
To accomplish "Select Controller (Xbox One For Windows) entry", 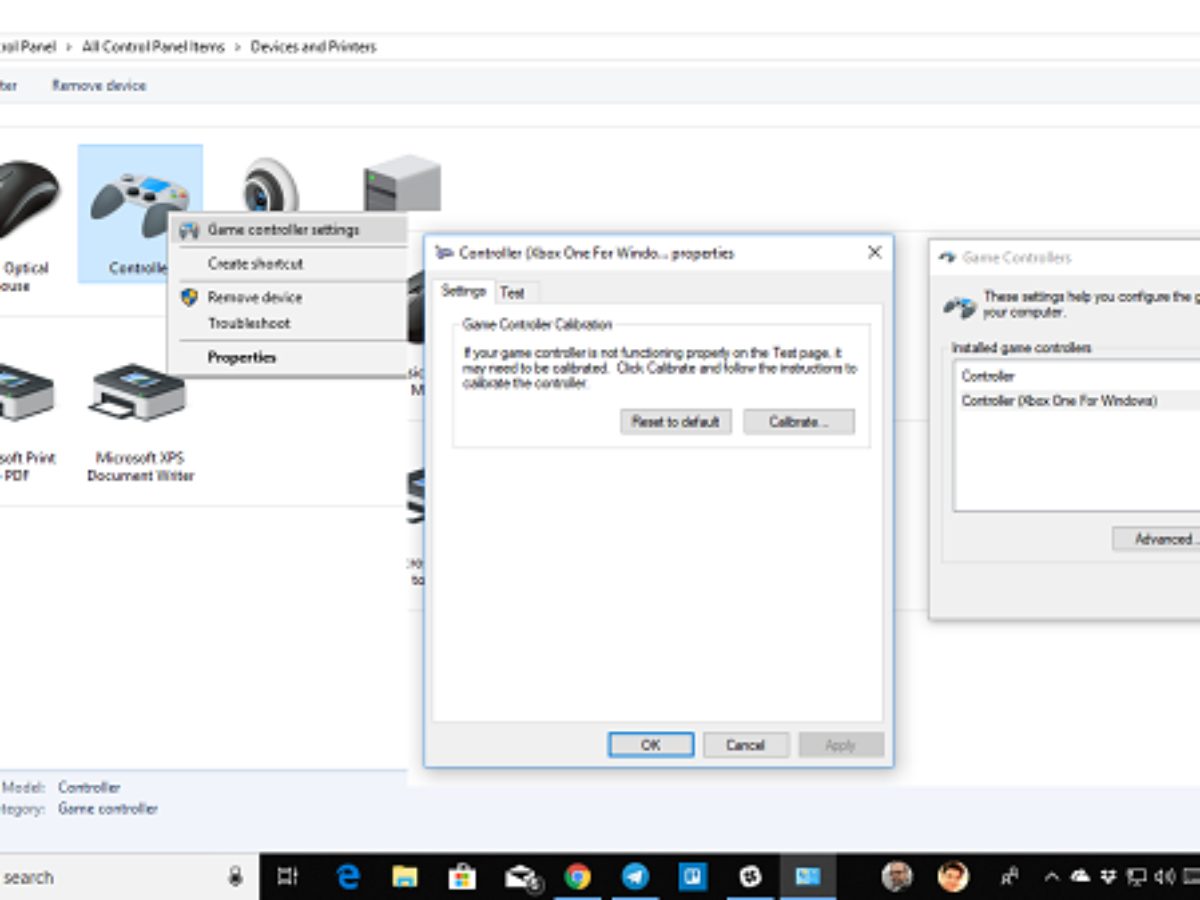I will (1059, 401).
